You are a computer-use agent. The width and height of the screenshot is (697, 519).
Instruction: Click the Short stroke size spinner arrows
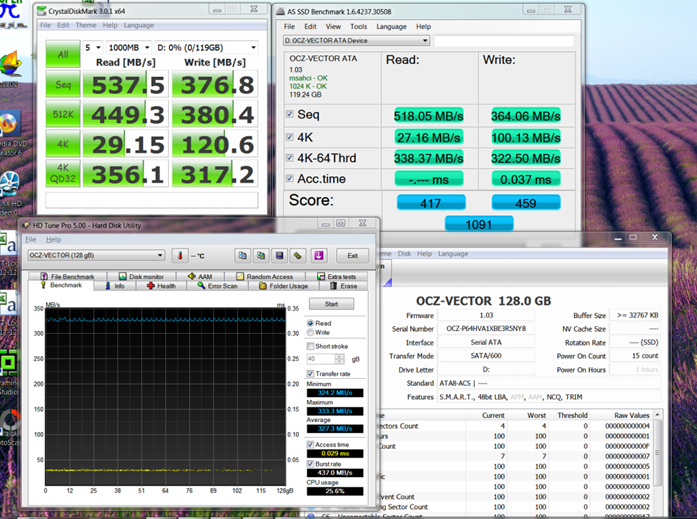point(340,359)
